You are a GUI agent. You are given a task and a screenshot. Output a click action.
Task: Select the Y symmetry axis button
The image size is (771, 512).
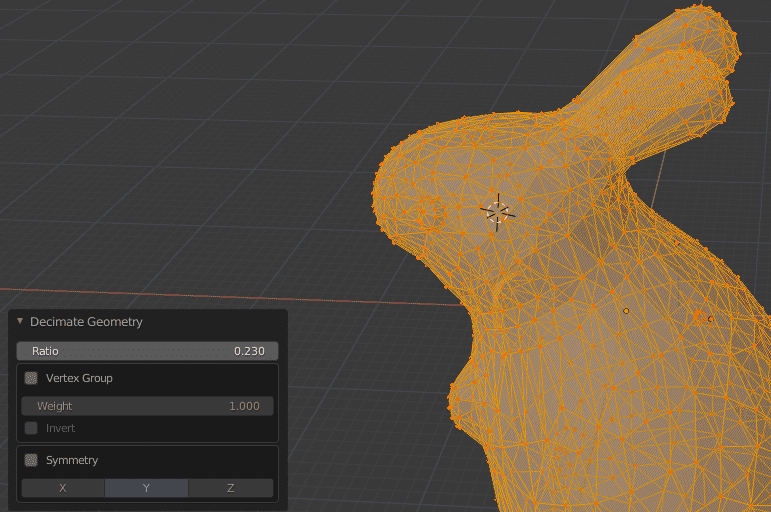(x=146, y=488)
